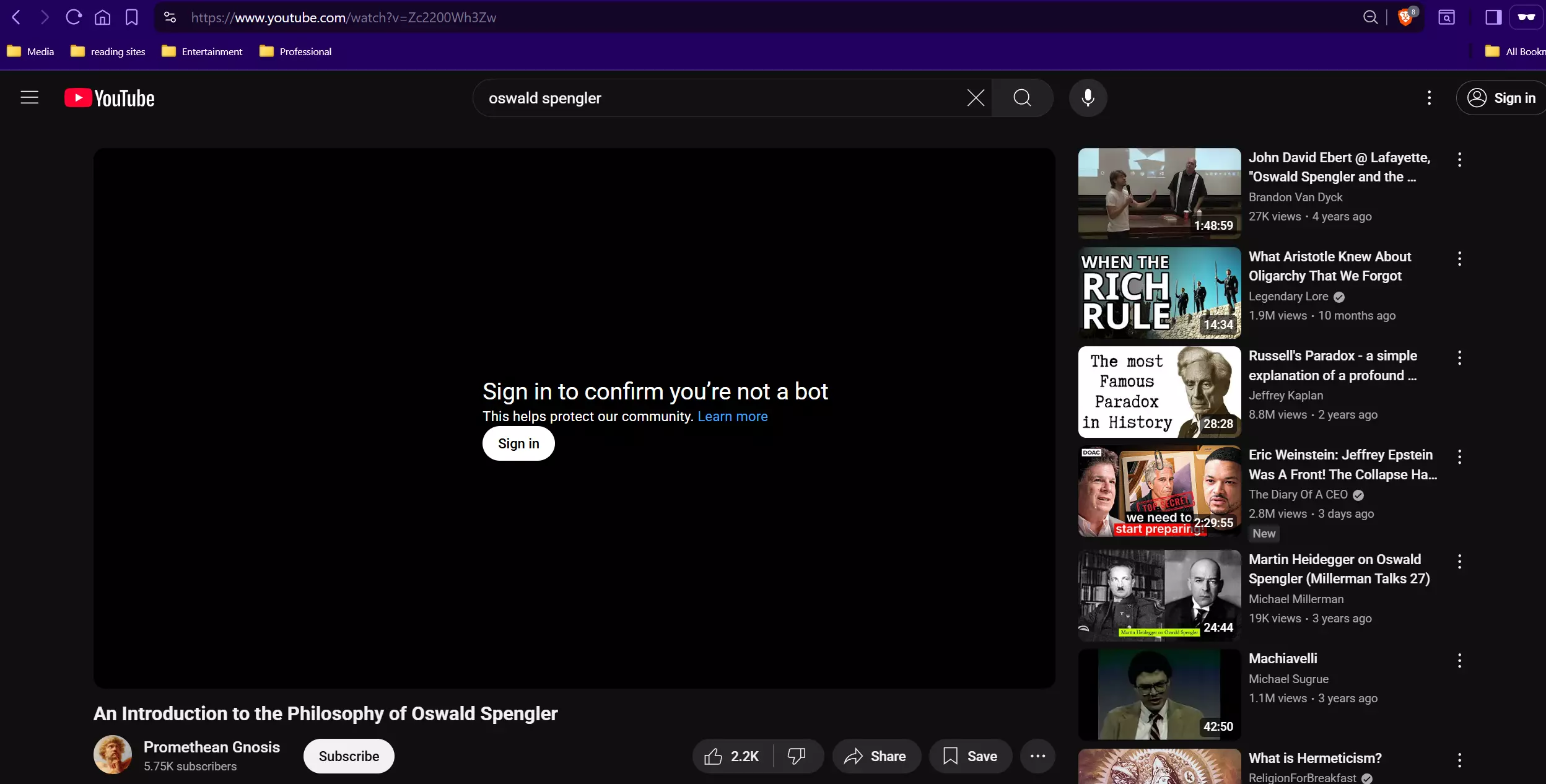Click Michael Millerman channel name
The height and width of the screenshot is (784, 1546).
(x=1296, y=599)
